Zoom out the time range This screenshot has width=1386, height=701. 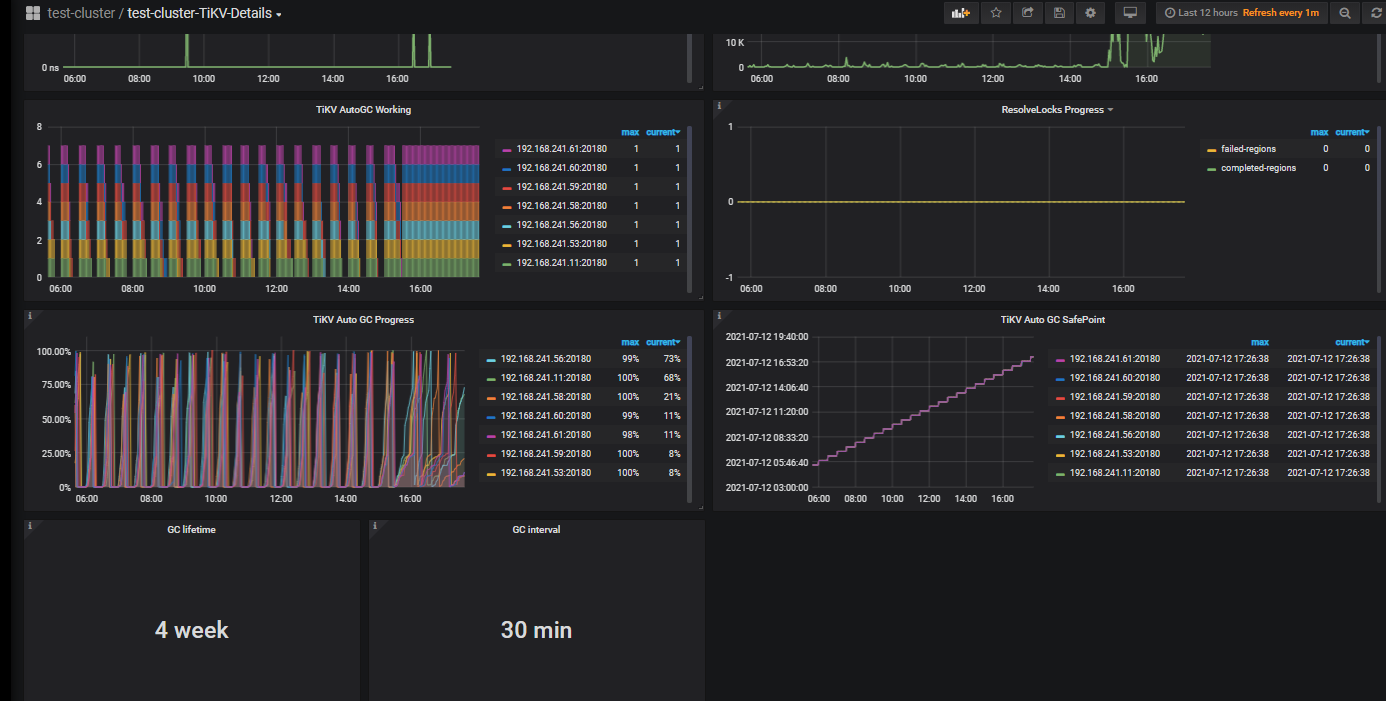click(x=1345, y=13)
